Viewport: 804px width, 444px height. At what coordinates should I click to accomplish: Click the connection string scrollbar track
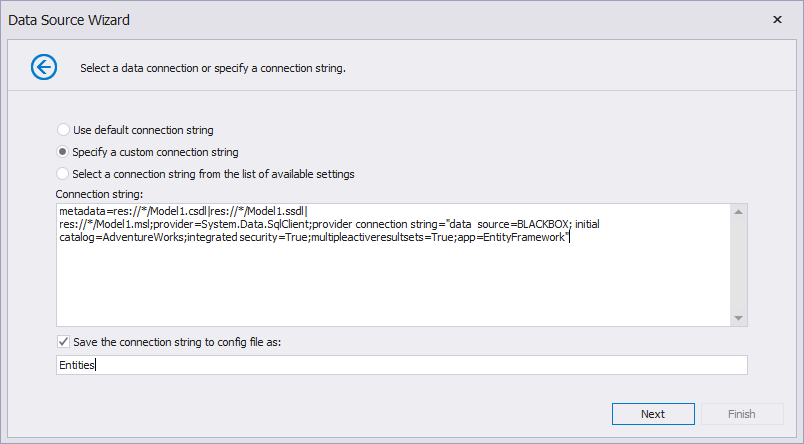(x=739, y=265)
